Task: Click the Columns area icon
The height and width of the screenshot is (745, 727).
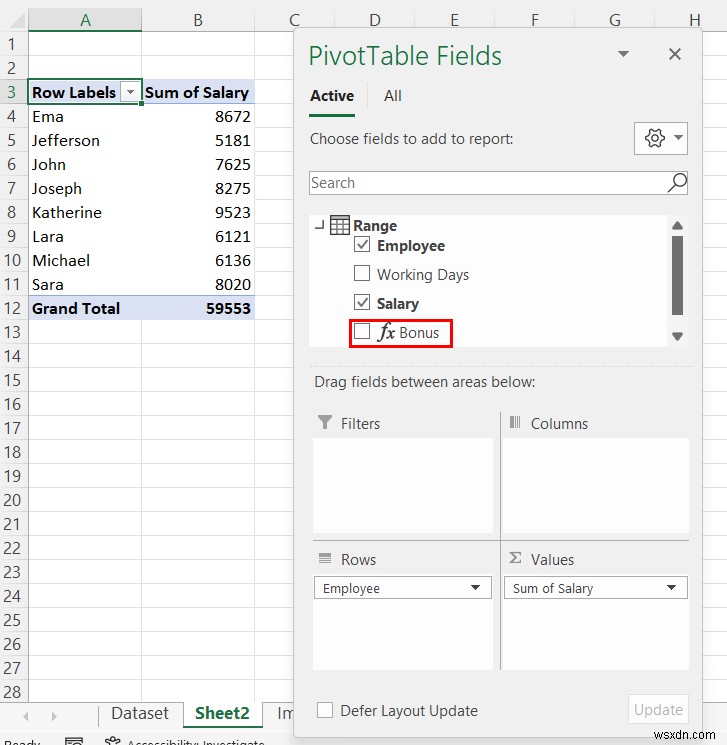Action: [x=515, y=422]
